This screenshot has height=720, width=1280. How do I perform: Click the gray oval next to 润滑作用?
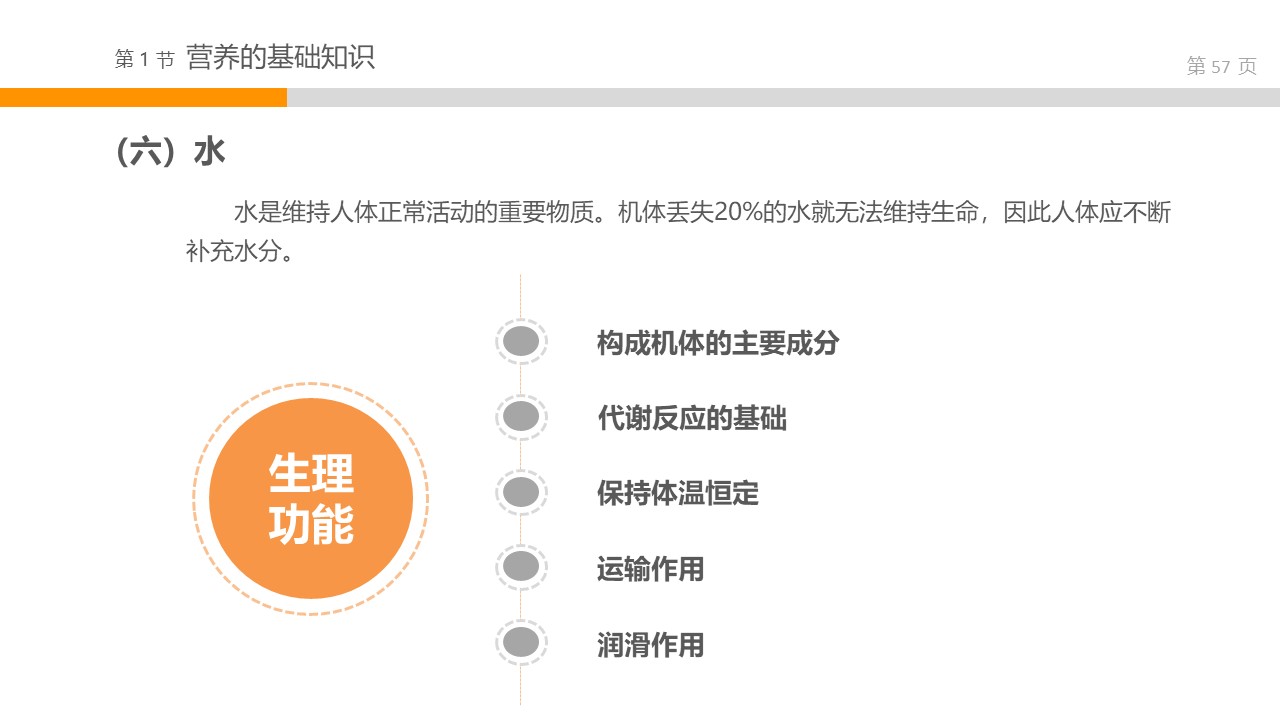(521, 642)
